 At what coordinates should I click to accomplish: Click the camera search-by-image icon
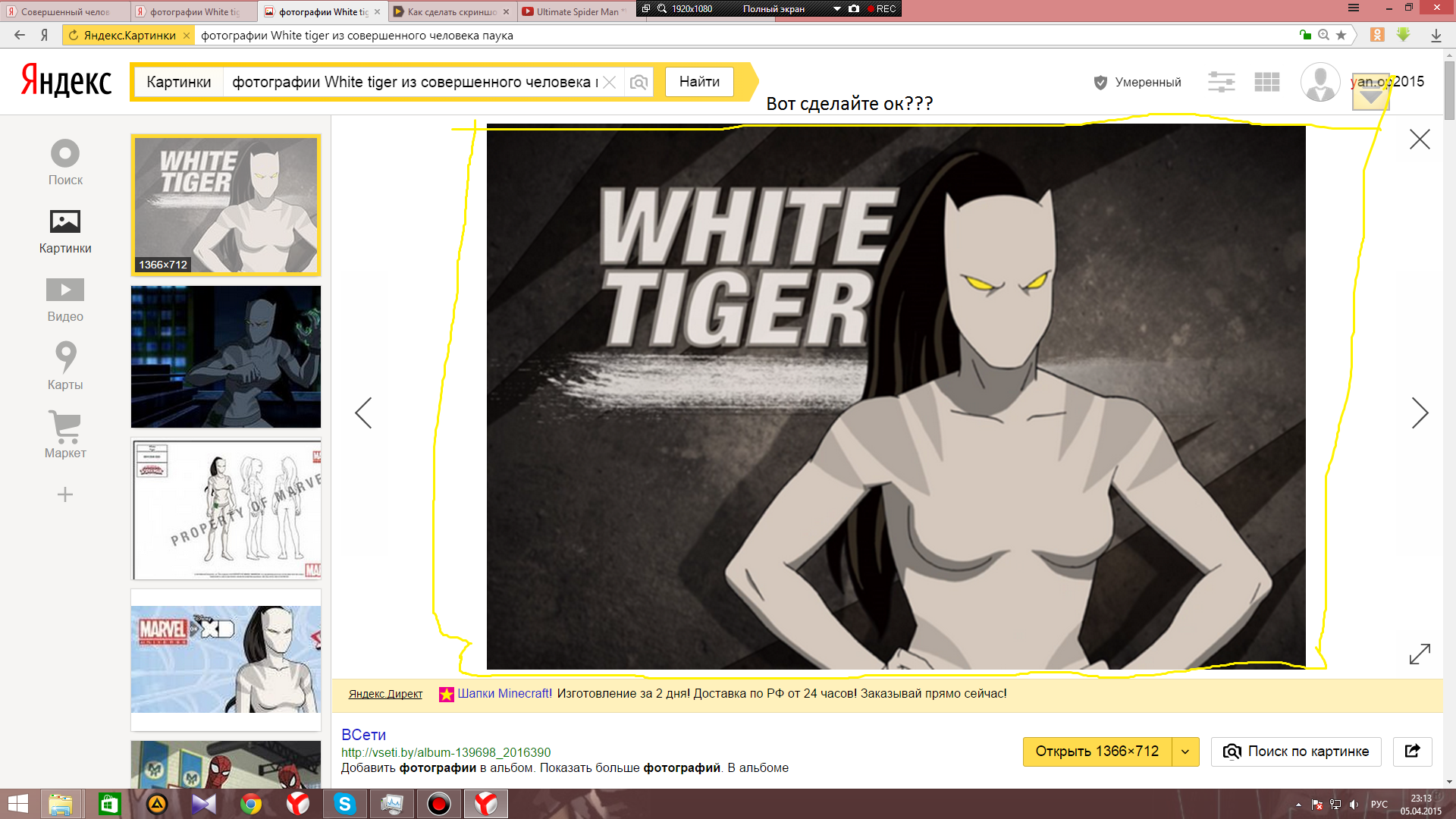click(639, 82)
